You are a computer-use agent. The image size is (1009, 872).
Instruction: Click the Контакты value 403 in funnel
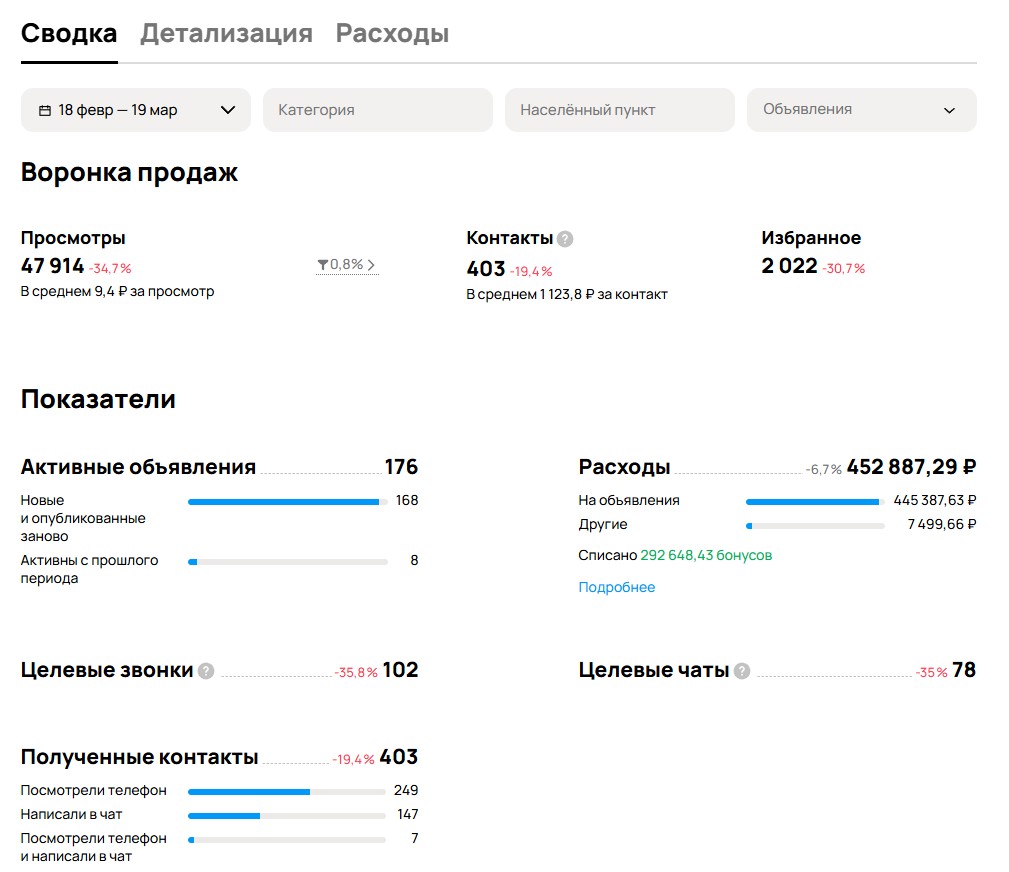coord(486,268)
